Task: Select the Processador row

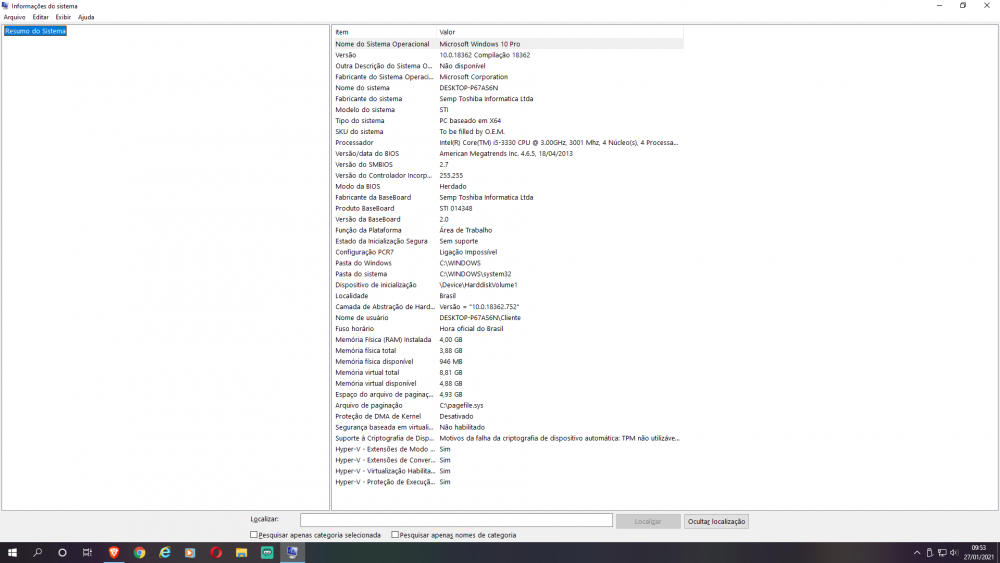Action: pyautogui.click(x=508, y=143)
